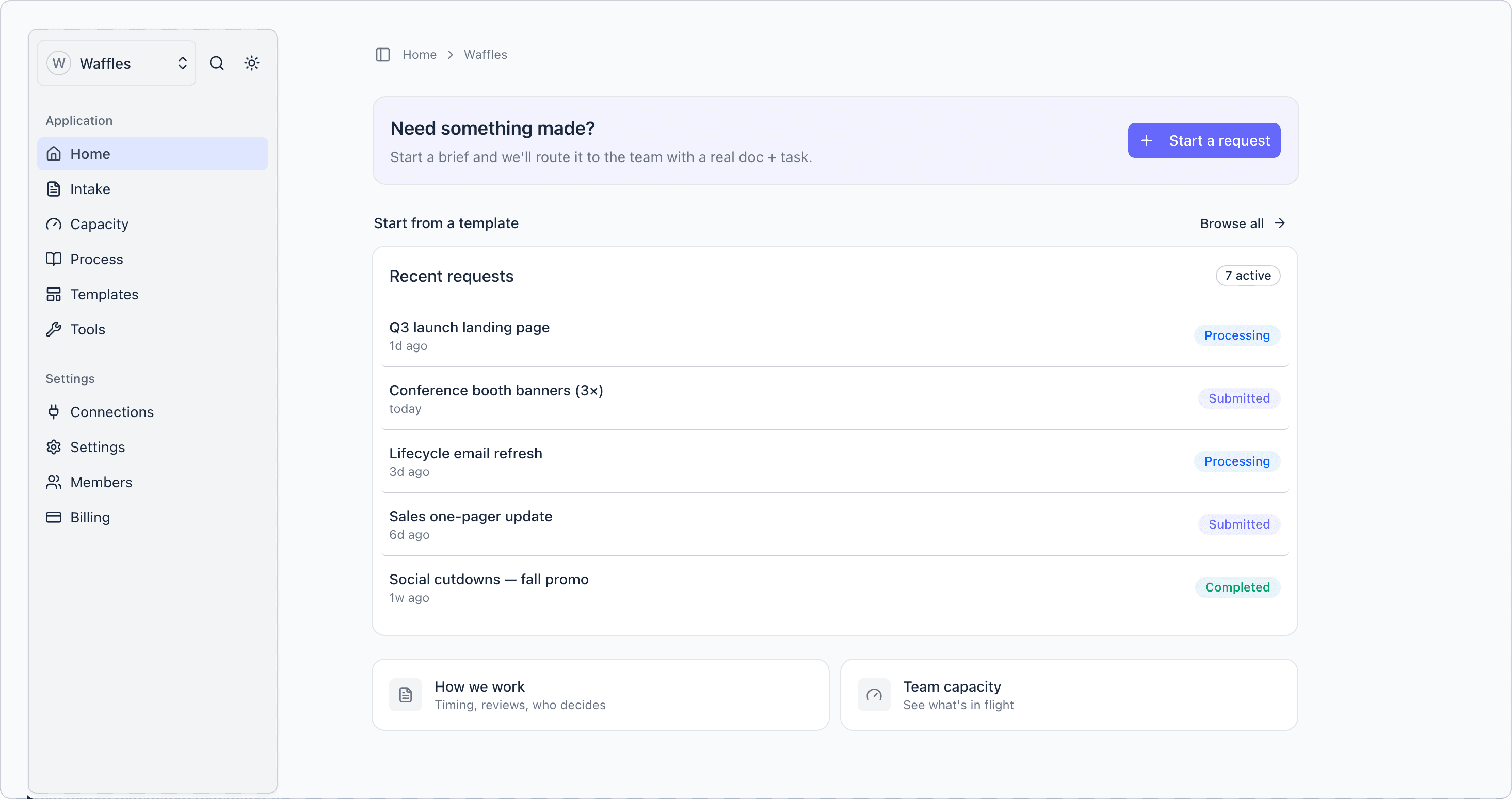Open the How we work card

[x=601, y=695]
